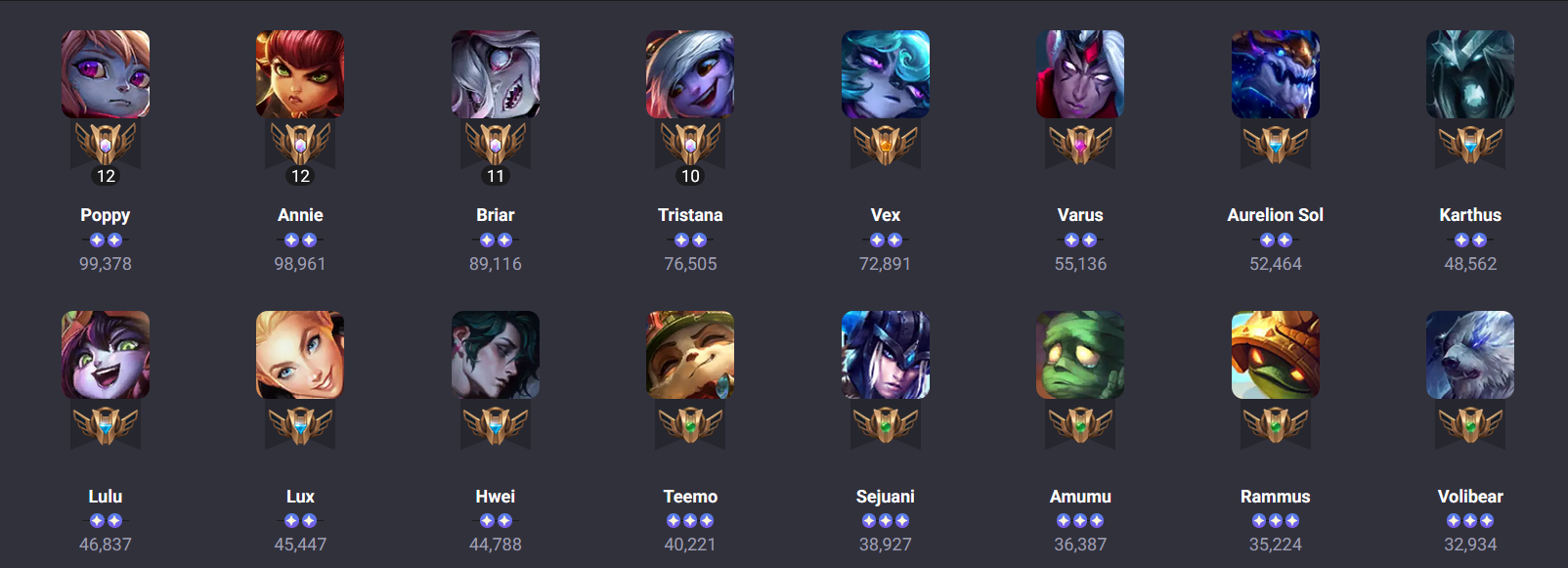Click the milestone stars under Vex
Image resolution: width=1568 pixels, height=568 pixels.
(886, 240)
